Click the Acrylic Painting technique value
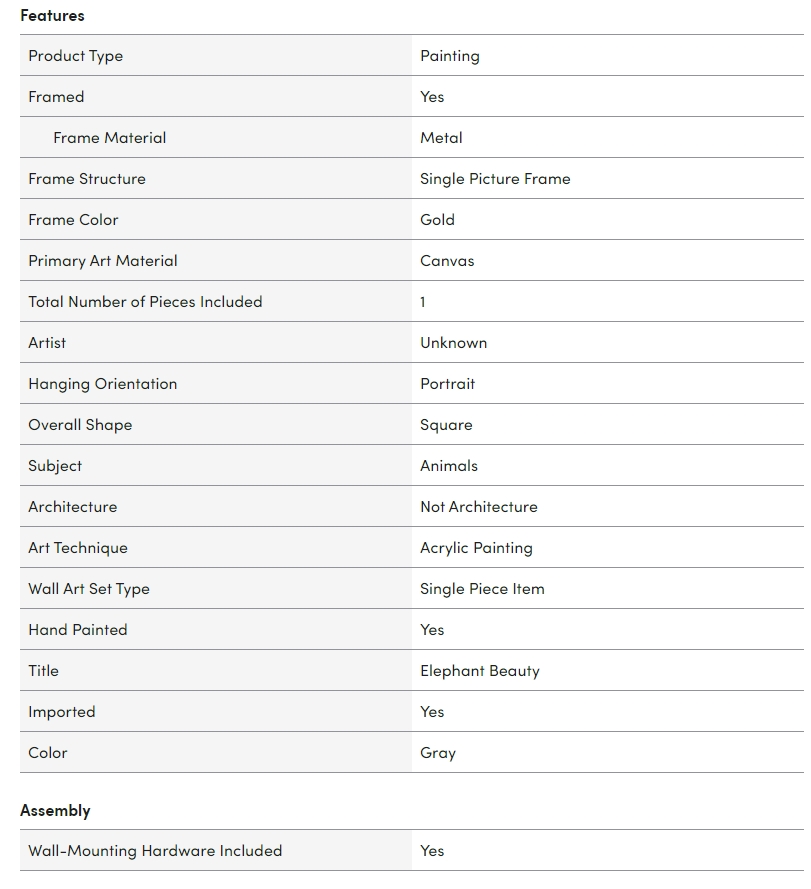Image resolution: width=811 pixels, height=889 pixels. (x=476, y=548)
